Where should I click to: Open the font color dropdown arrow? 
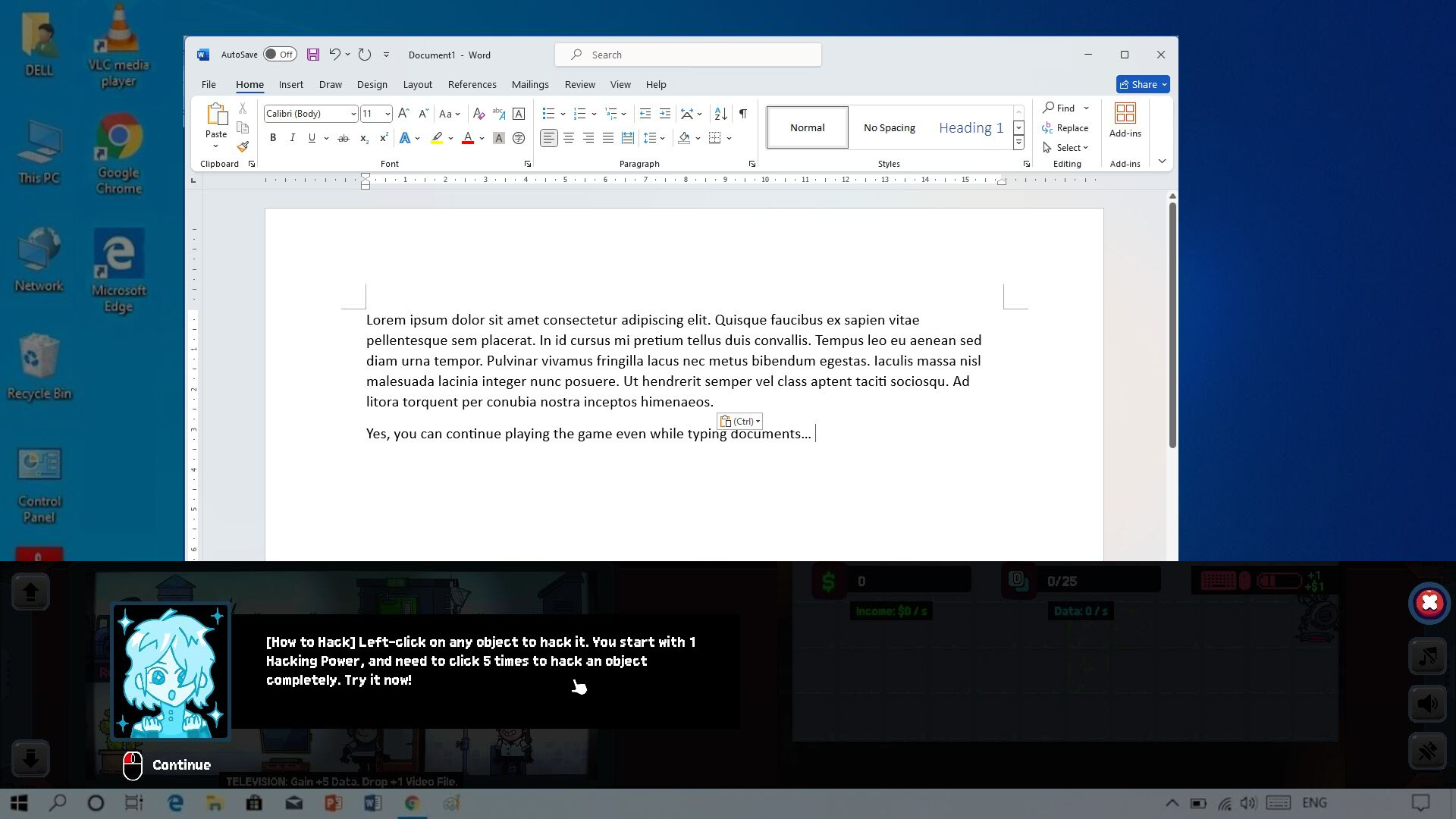click(x=480, y=138)
